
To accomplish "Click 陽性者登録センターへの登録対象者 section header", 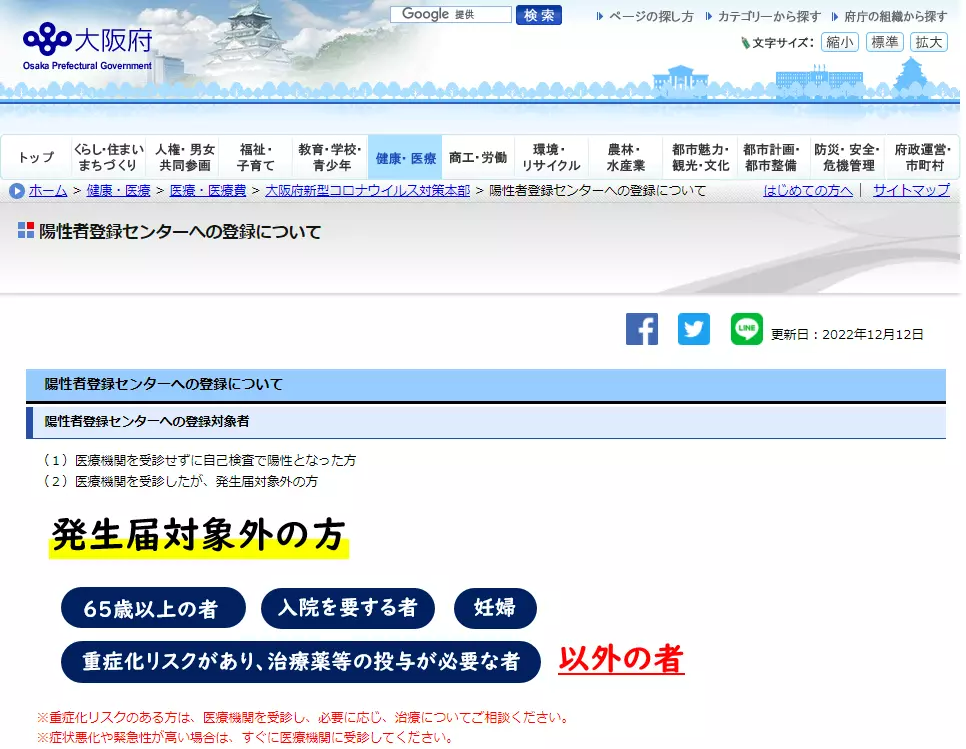I will (x=486, y=422).
